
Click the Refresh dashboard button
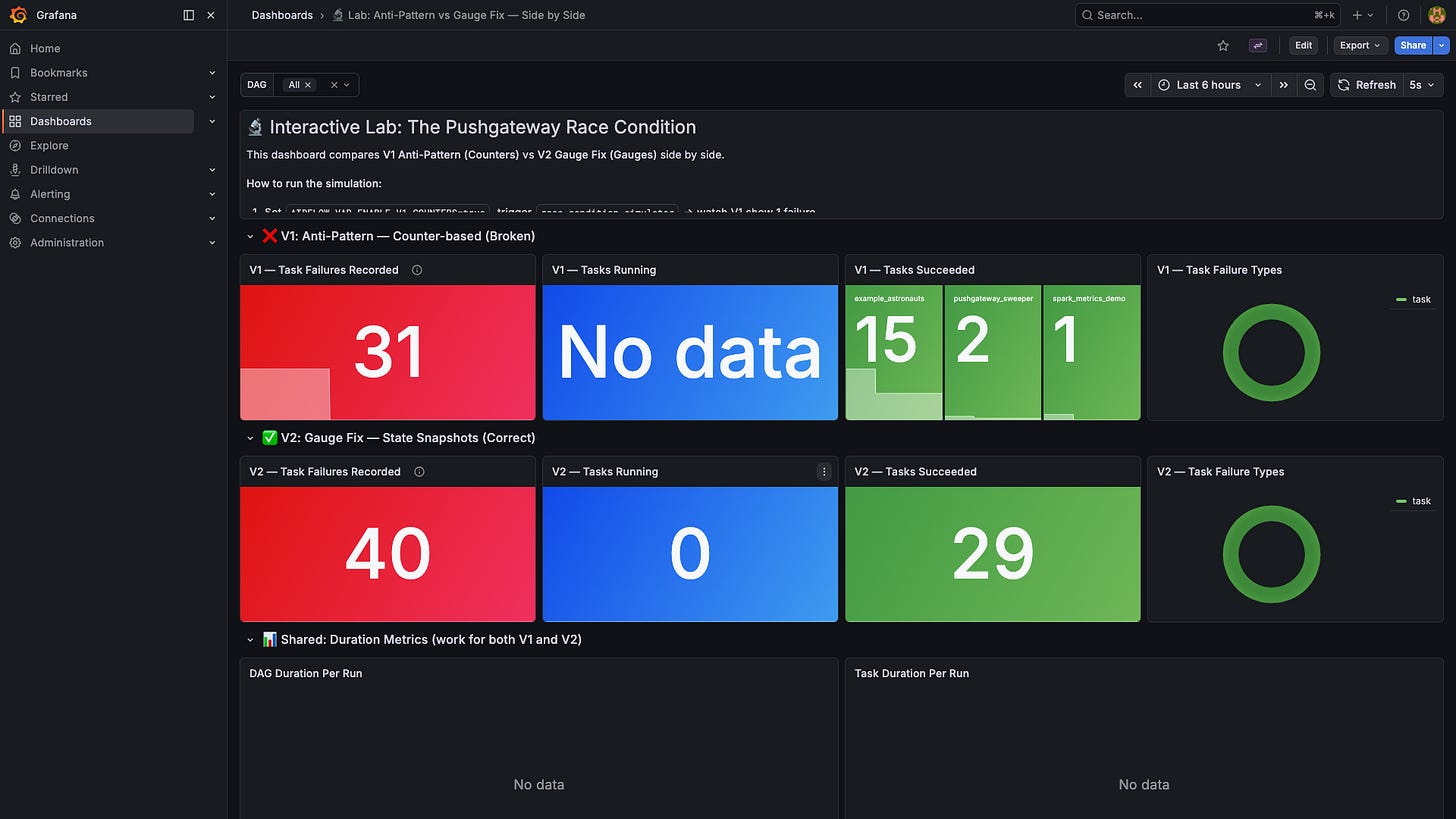pos(1367,85)
